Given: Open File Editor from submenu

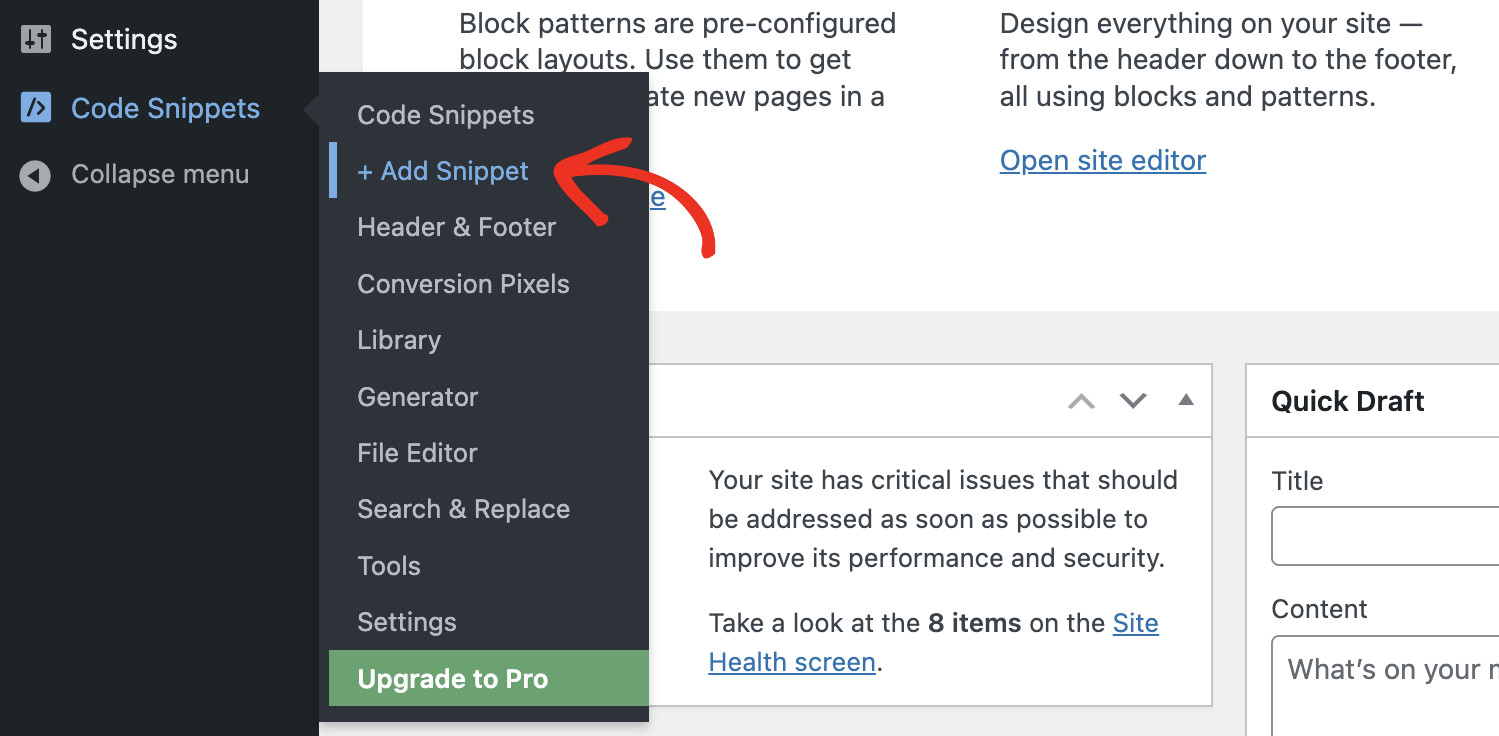Looking at the screenshot, I should click(417, 453).
